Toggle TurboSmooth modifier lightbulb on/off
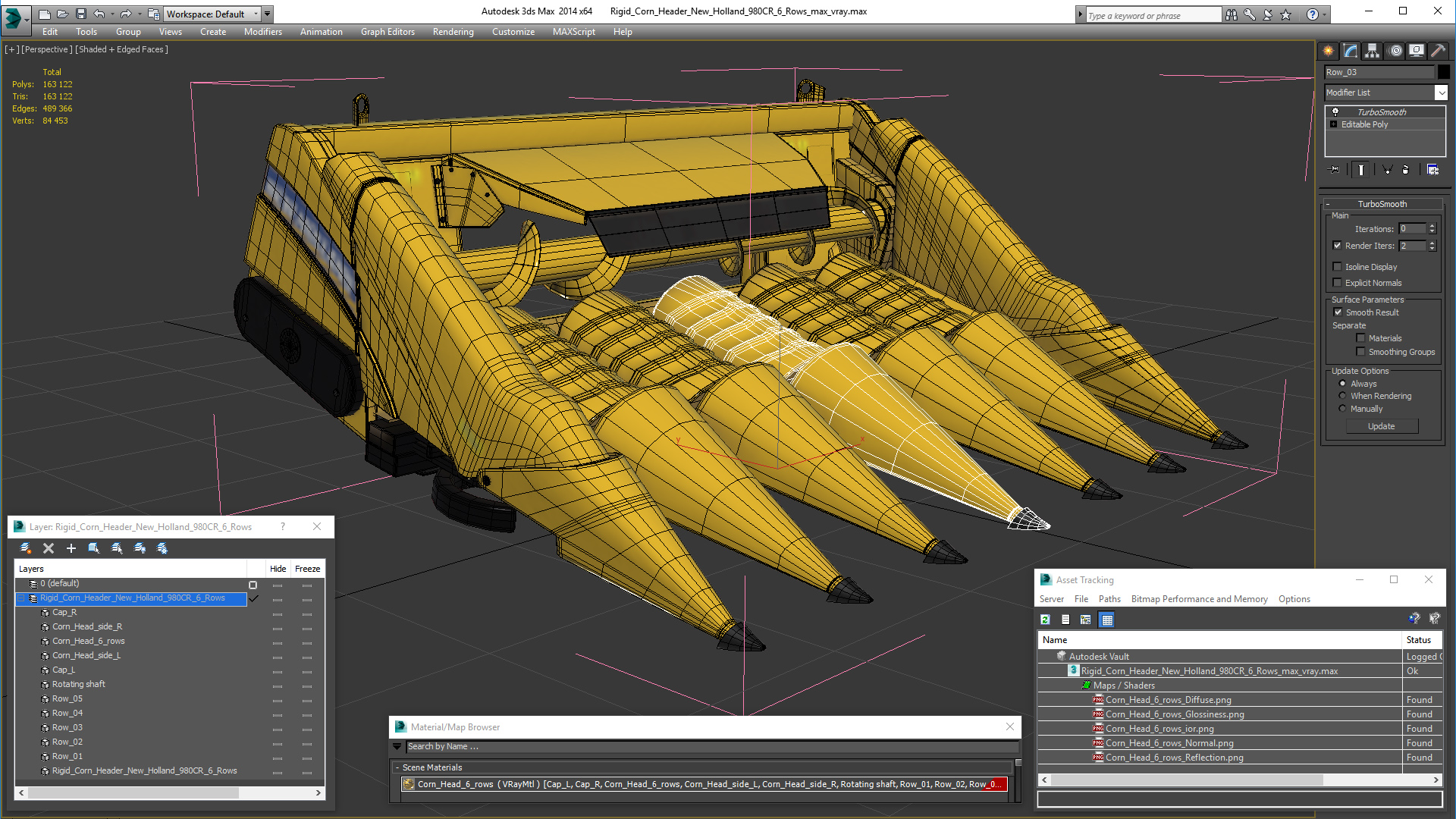This screenshot has height=819, width=1456. pyautogui.click(x=1335, y=111)
